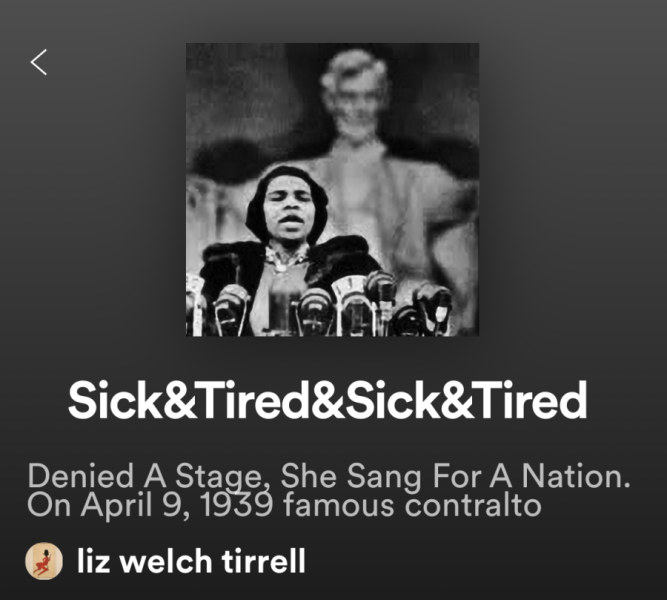This screenshot has height=600, width=667.
Task: Tap the word 'famous' in the description
Action: 339,505
